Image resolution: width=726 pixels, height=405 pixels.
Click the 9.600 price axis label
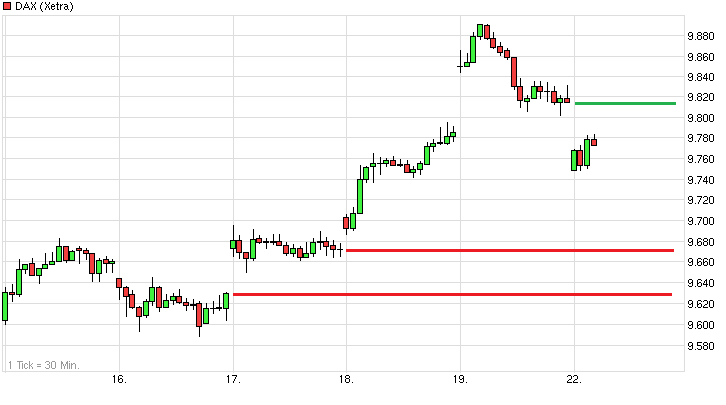(x=699, y=325)
